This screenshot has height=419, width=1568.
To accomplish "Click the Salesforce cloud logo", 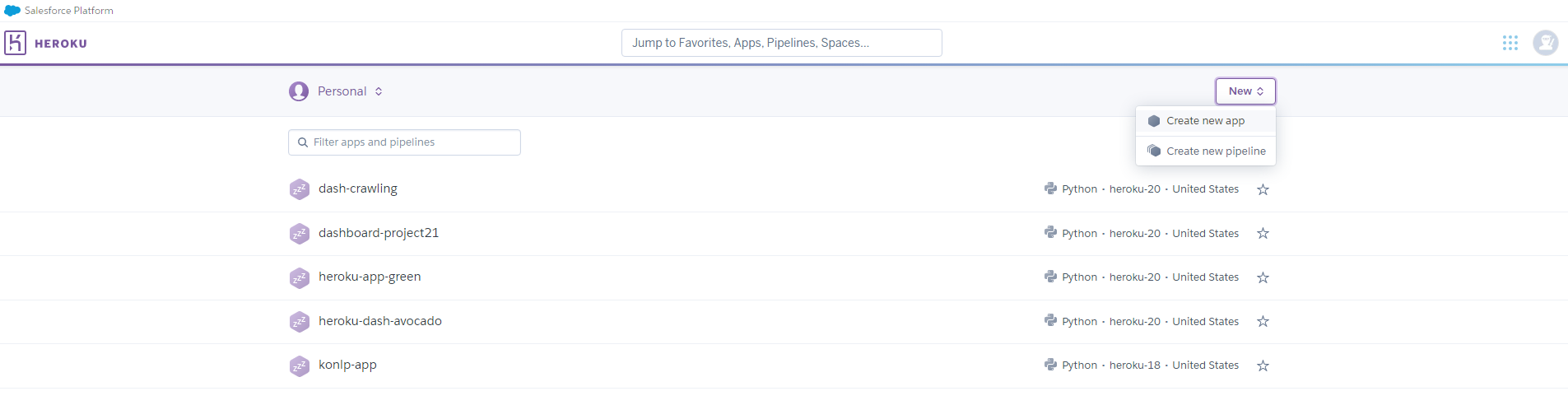I will (x=12, y=11).
